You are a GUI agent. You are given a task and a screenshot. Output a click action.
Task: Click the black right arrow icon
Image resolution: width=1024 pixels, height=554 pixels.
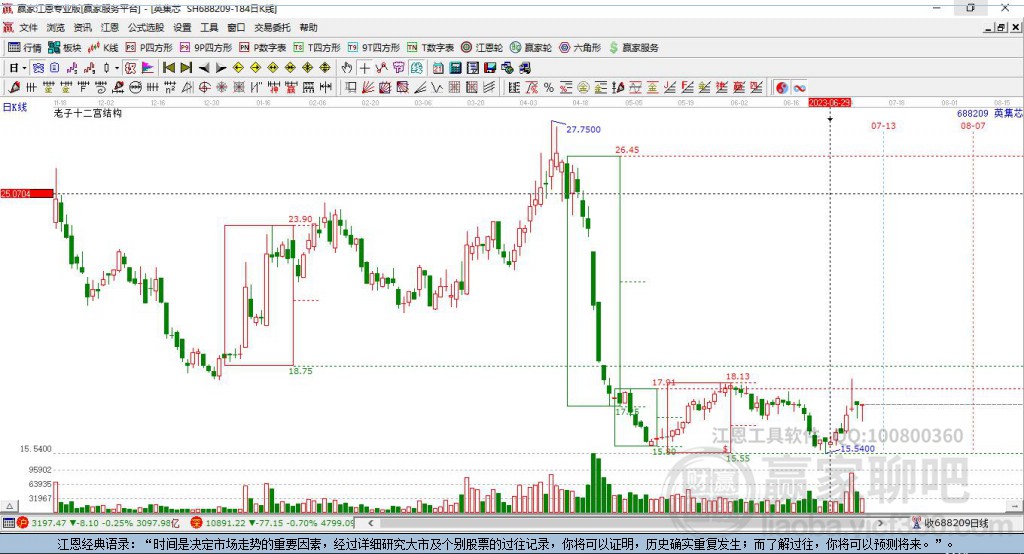(x=221, y=68)
